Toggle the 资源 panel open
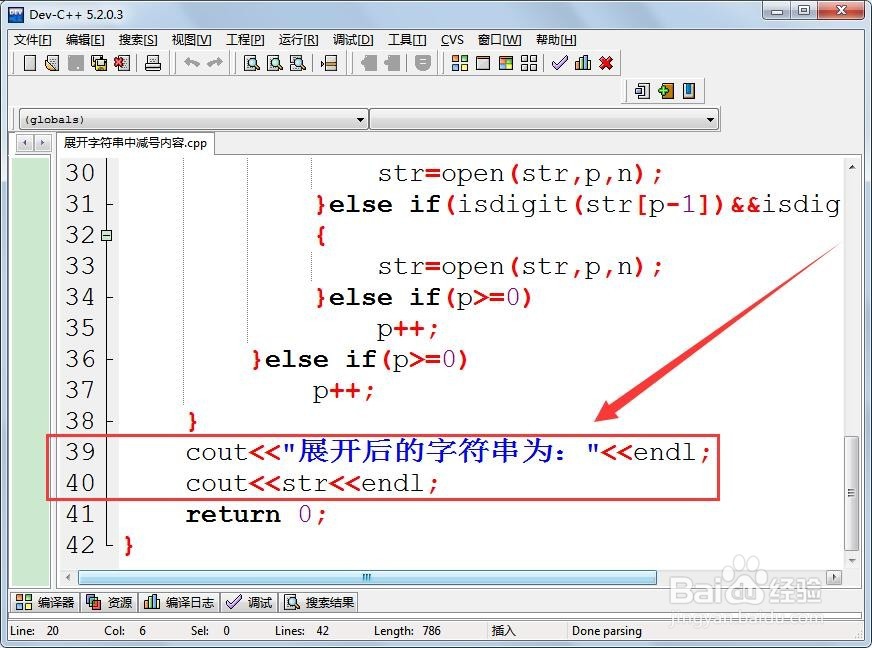872x648 pixels. coord(109,601)
